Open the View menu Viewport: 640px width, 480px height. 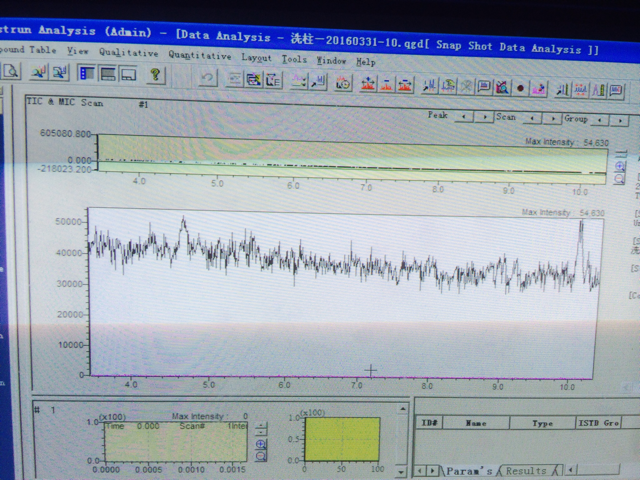(x=78, y=51)
